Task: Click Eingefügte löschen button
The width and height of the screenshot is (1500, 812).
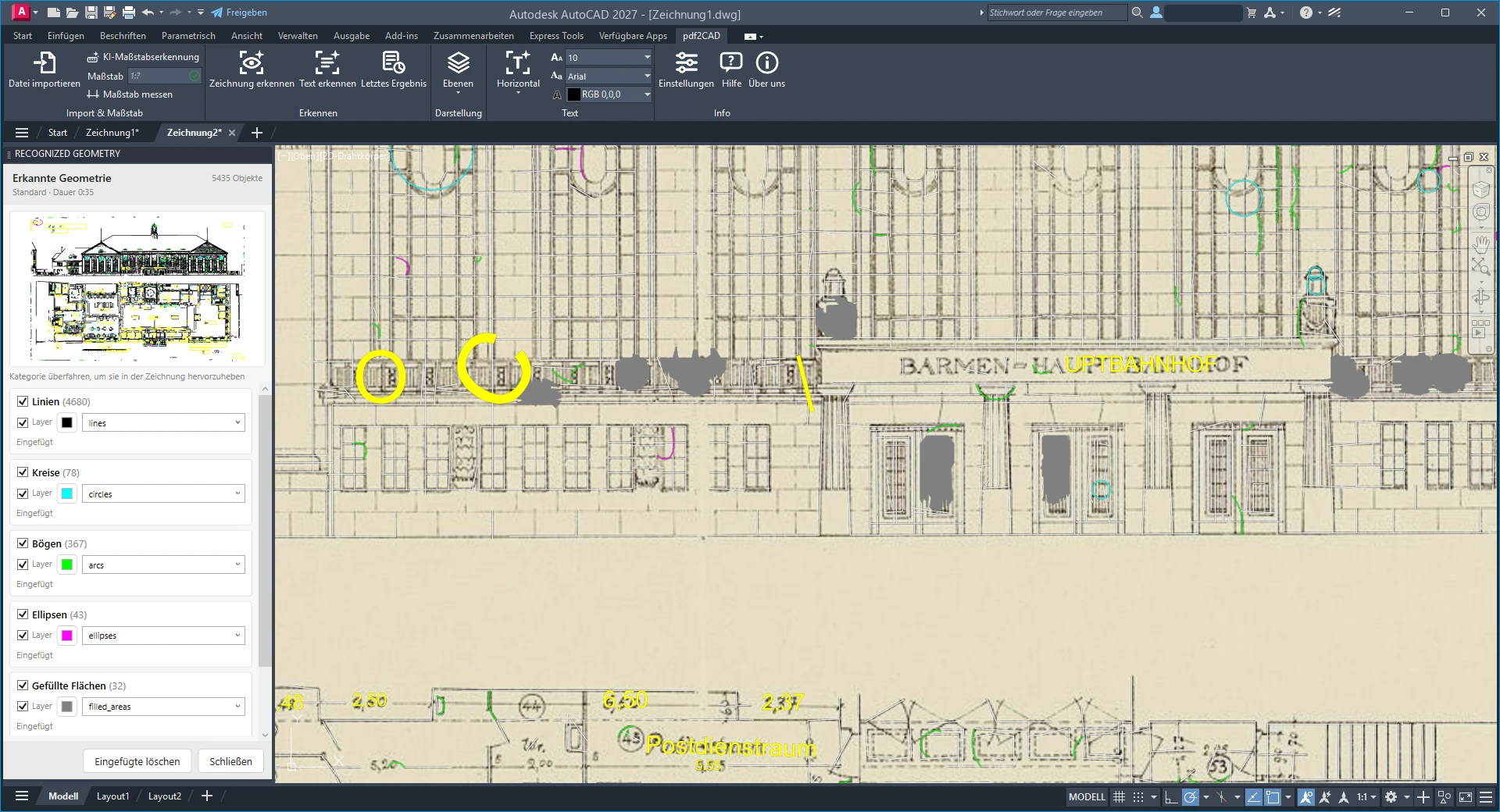Action: coord(137,761)
